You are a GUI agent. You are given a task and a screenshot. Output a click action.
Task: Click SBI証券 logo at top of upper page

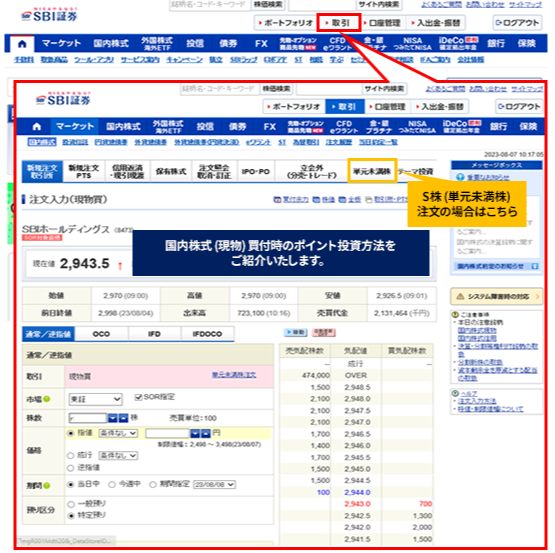[49, 15]
